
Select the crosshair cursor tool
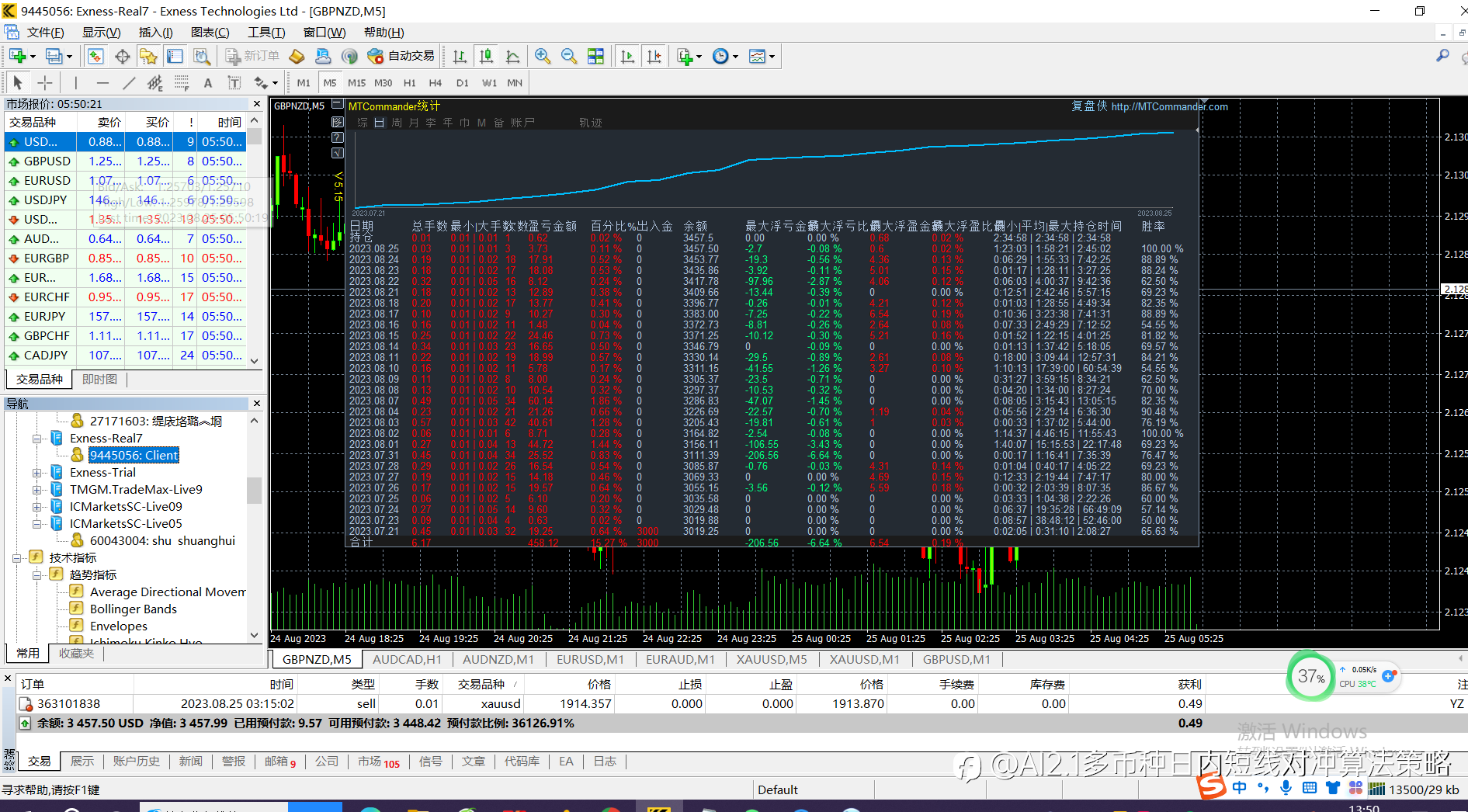coord(45,83)
